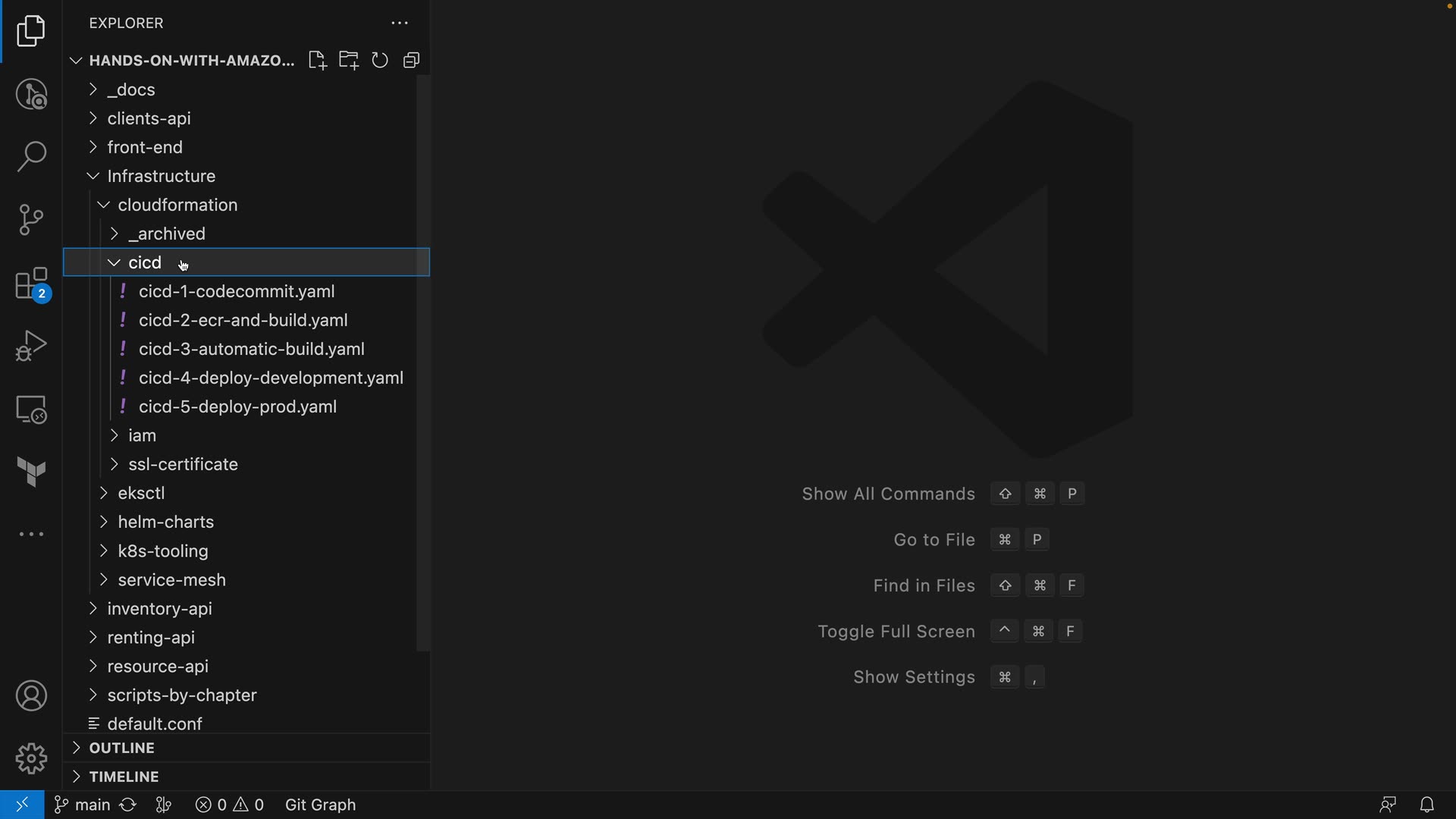Open Git Graph from status bar

[x=320, y=805]
